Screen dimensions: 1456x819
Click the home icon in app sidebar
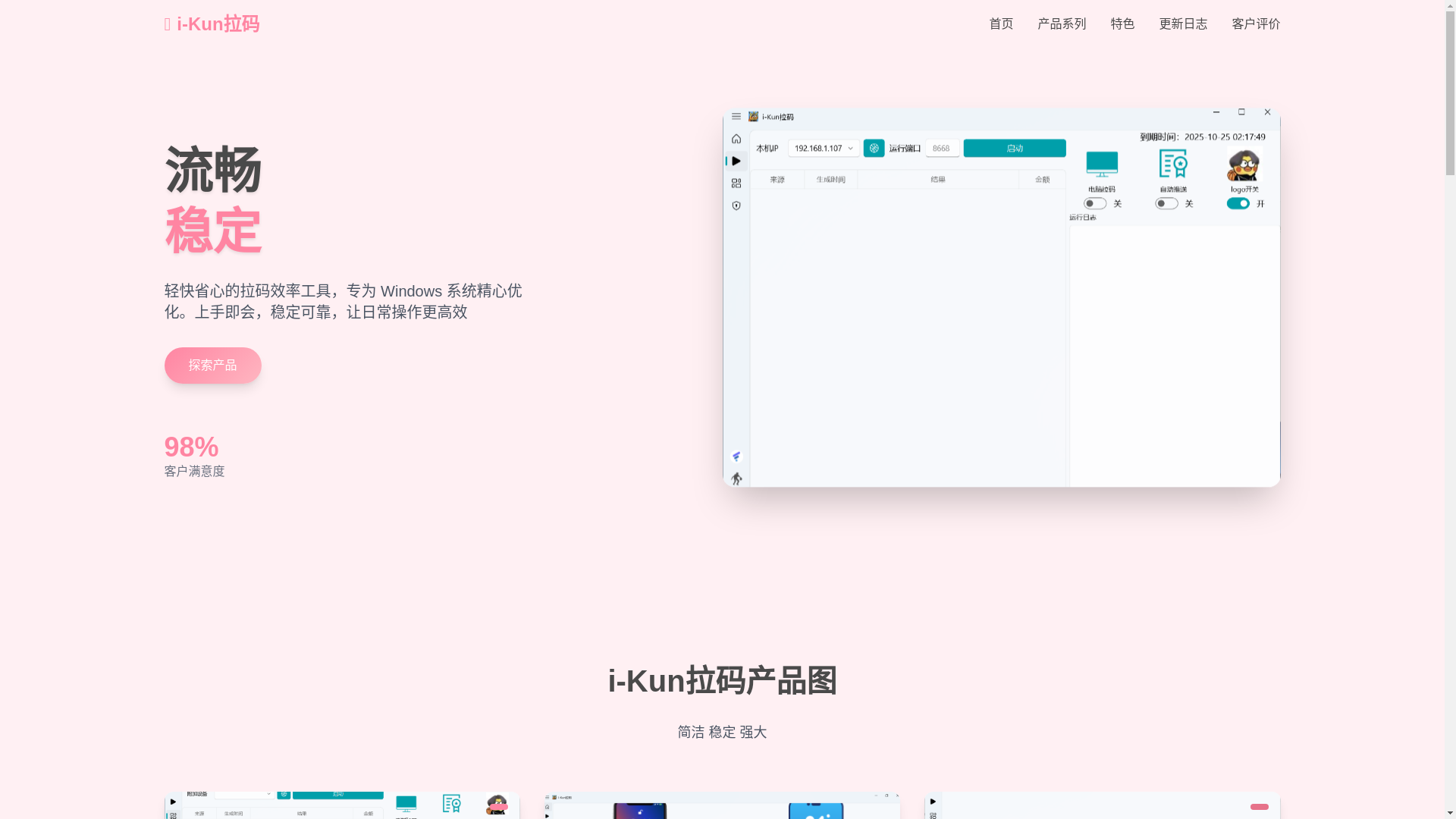(x=736, y=139)
